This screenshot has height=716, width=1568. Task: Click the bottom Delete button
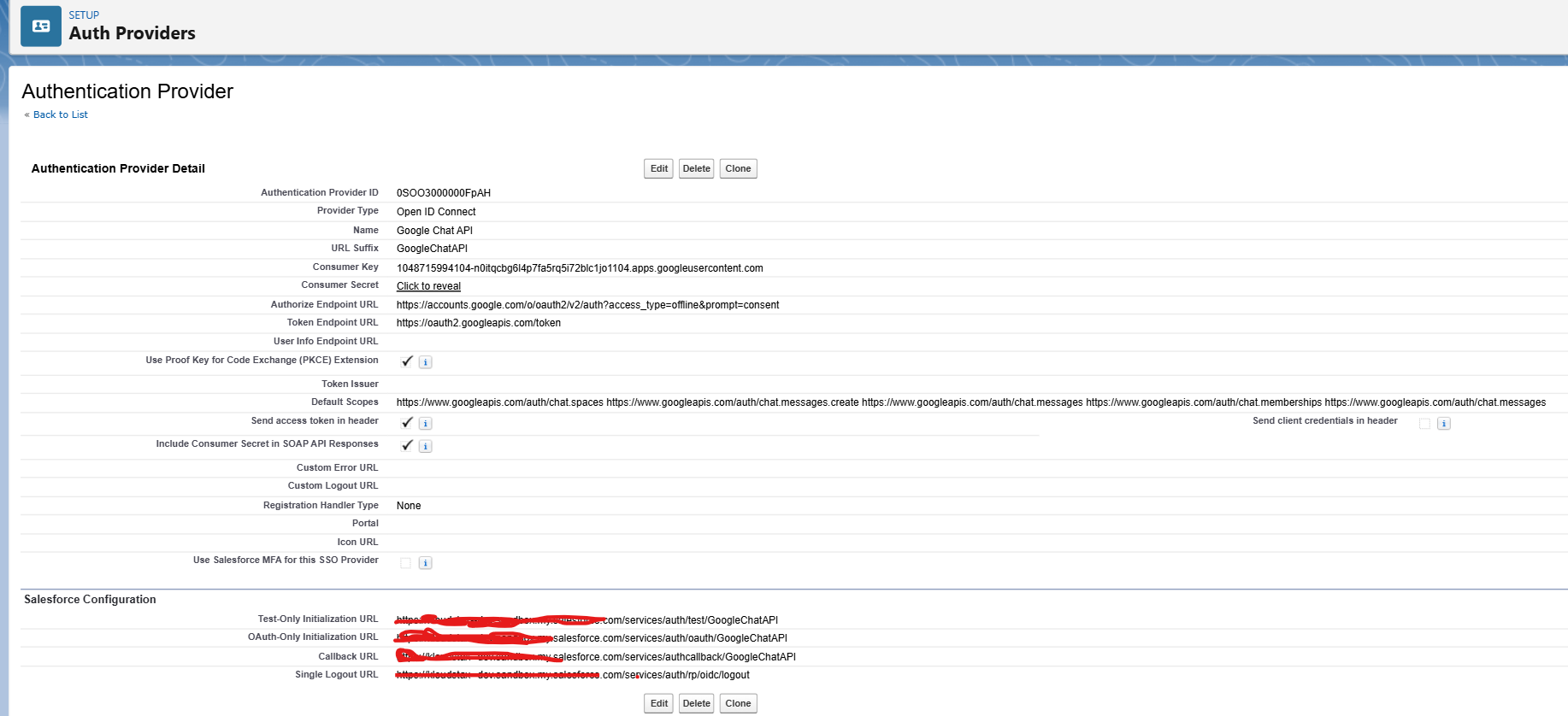[x=697, y=704]
